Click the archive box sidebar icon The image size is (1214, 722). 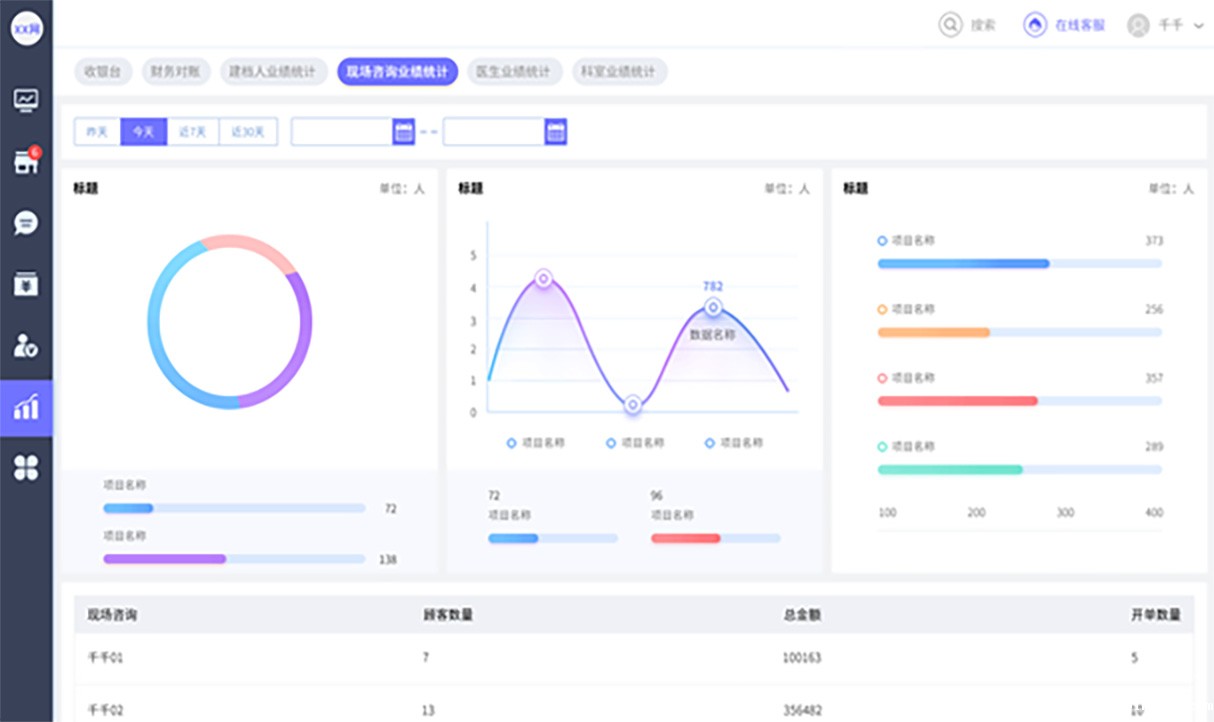pos(26,284)
